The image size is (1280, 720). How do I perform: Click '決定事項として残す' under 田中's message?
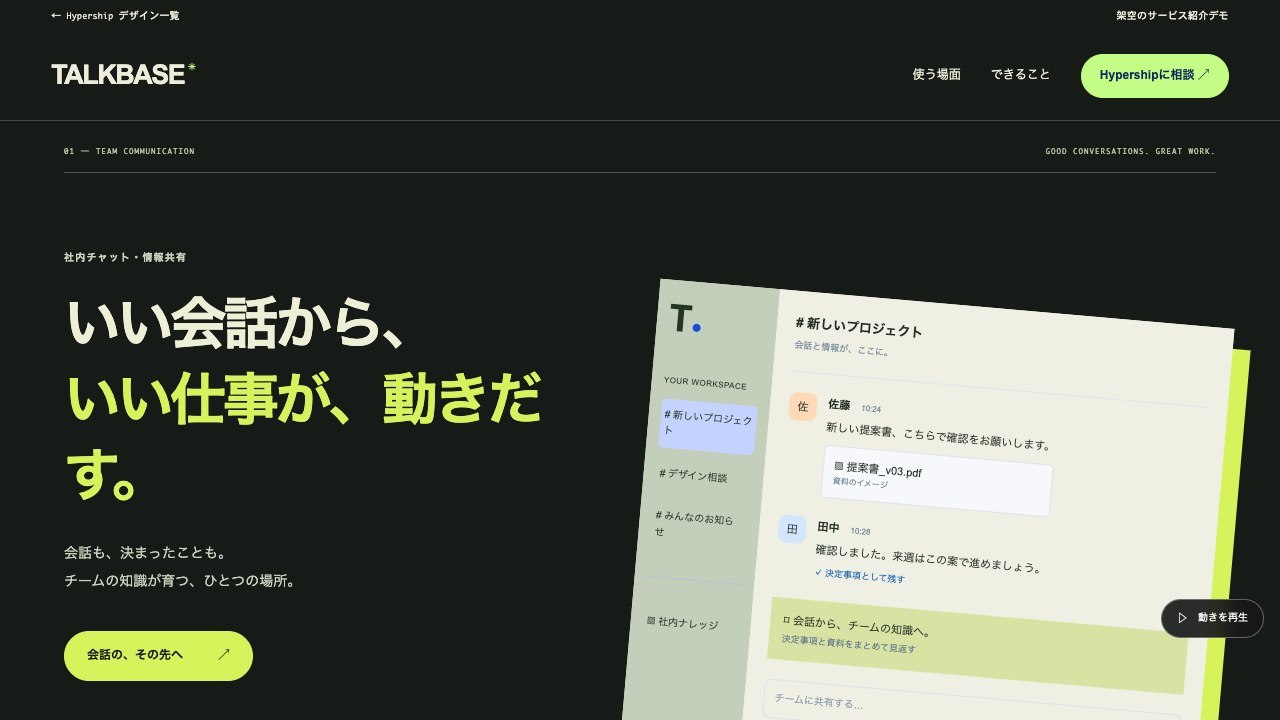point(860,577)
